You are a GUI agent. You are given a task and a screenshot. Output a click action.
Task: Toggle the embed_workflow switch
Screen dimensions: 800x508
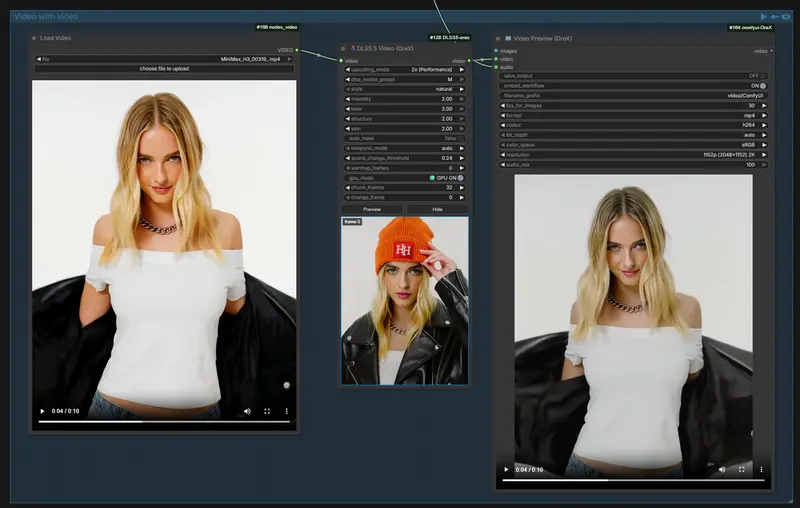[x=763, y=86]
